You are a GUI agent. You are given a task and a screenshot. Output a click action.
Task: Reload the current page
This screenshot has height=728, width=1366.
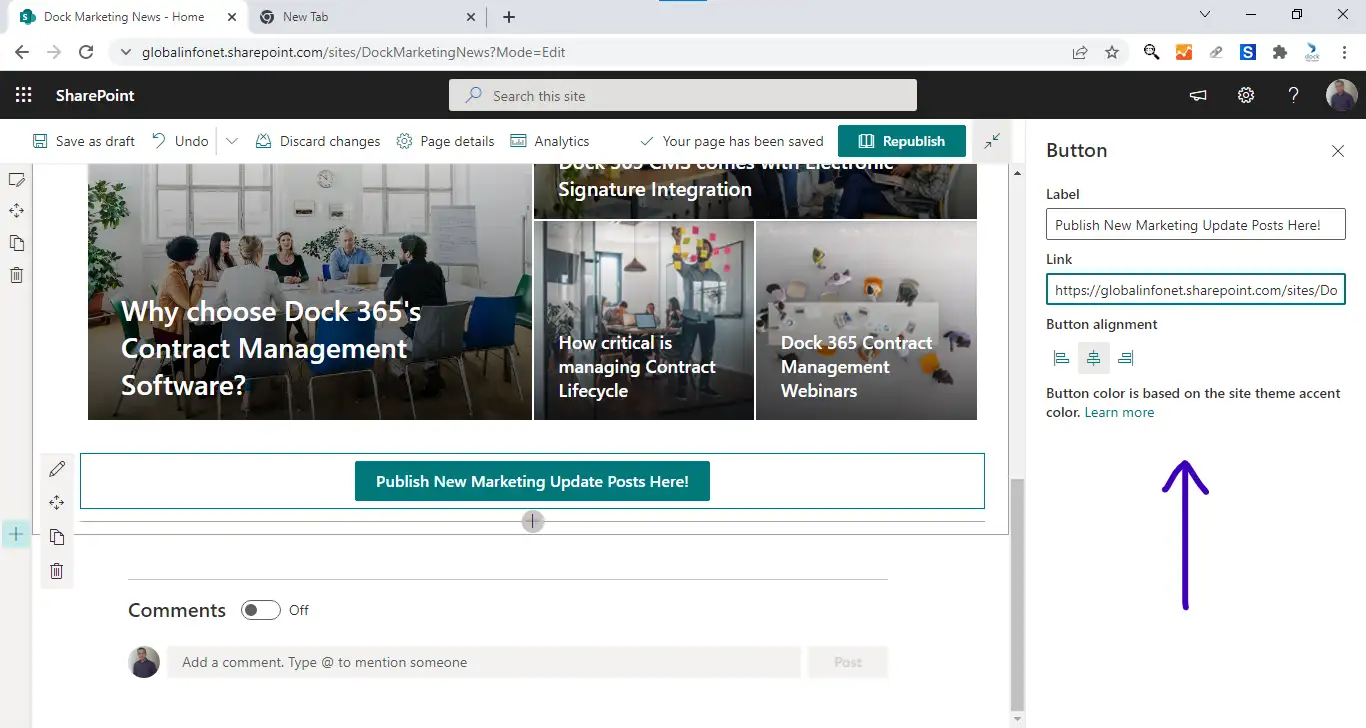coord(86,52)
